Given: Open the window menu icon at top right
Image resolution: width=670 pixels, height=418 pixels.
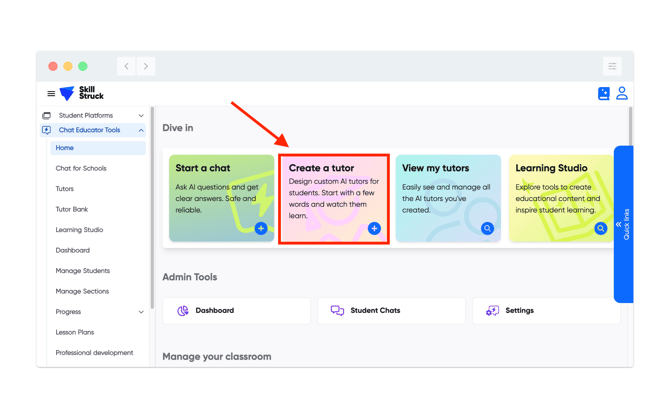Looking at the screenshot, I should (x=612, y=66).
